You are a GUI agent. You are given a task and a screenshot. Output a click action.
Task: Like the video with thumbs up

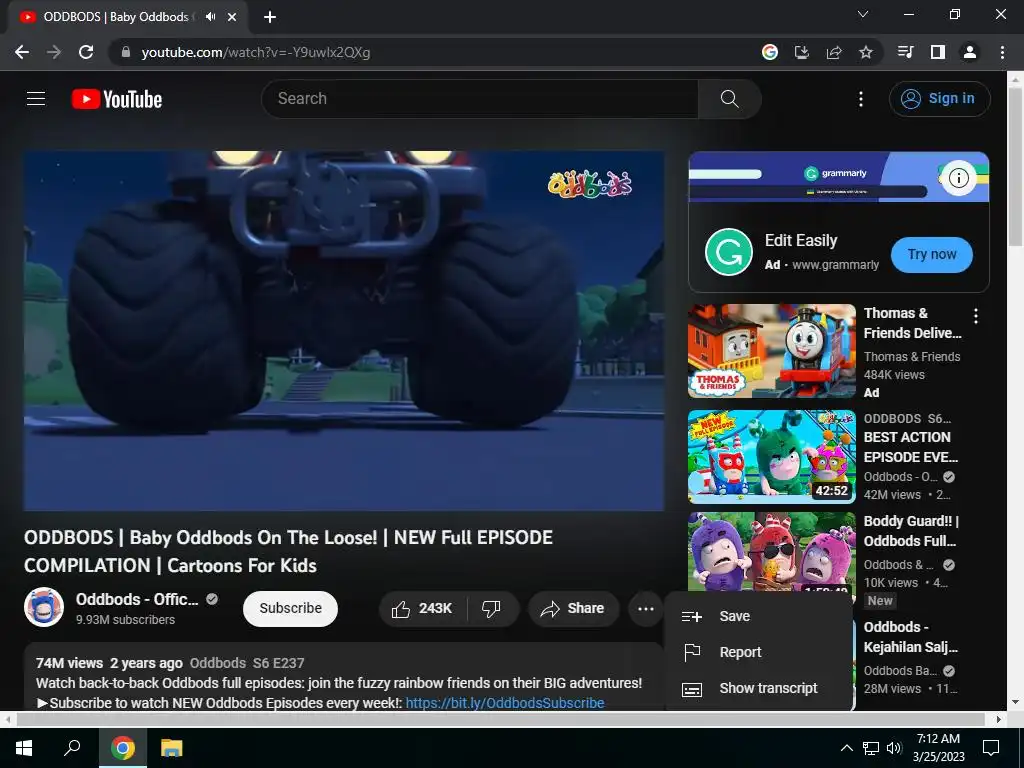423,609
